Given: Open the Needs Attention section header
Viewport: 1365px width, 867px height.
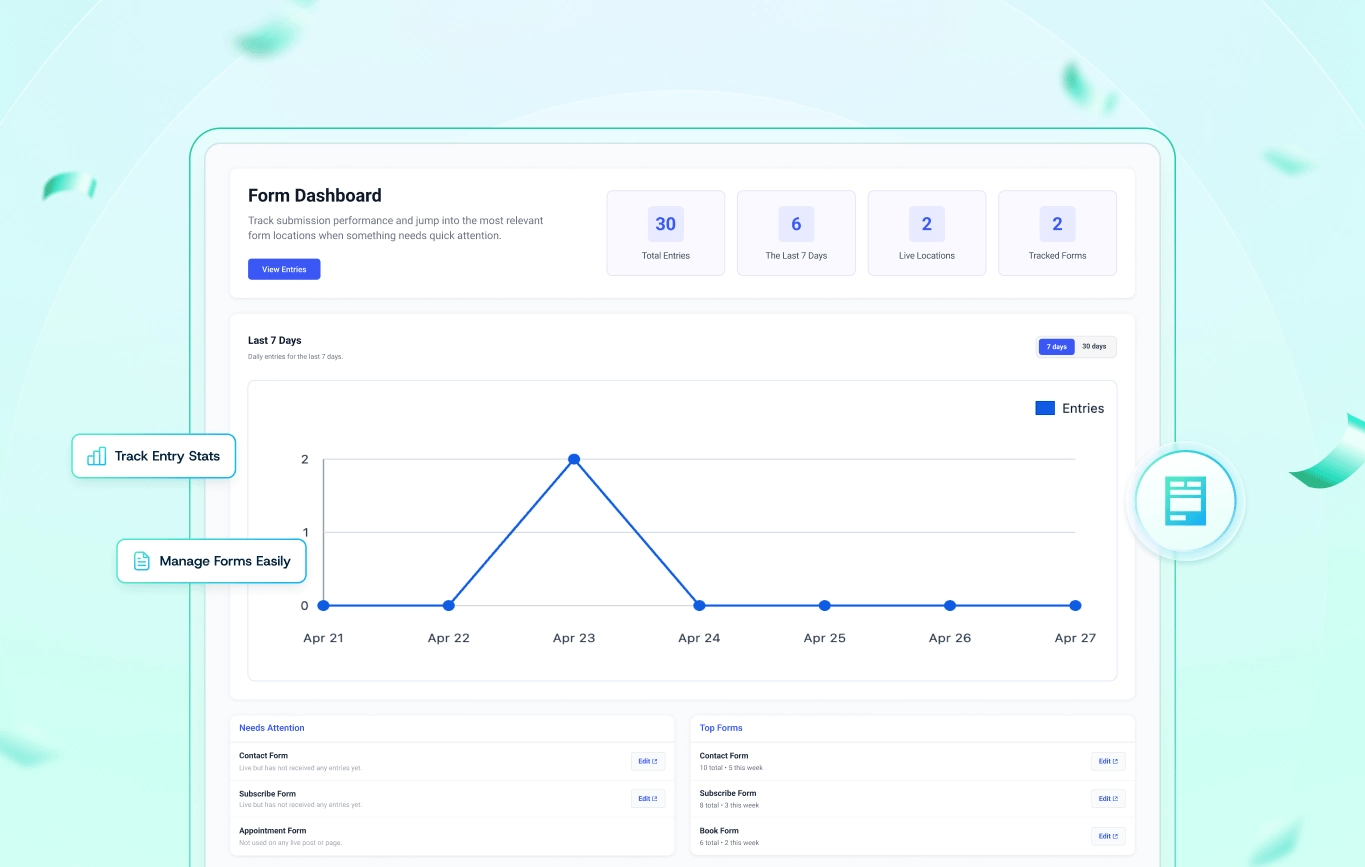Looking at the screenshot, I should (272, 728).
